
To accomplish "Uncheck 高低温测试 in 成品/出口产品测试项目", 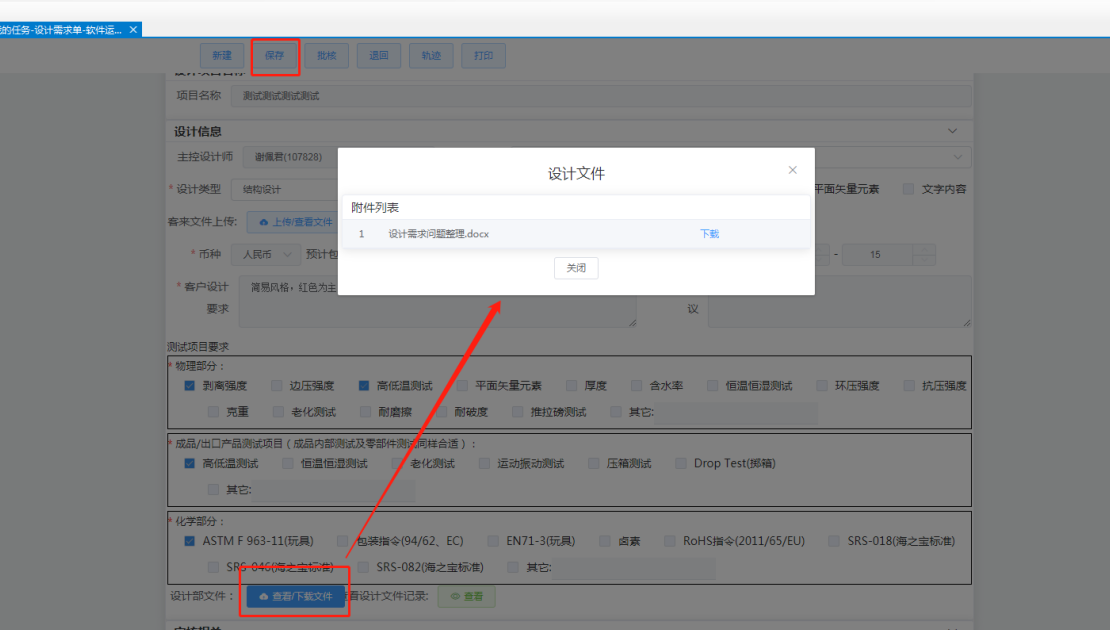I will coord(189,464).
